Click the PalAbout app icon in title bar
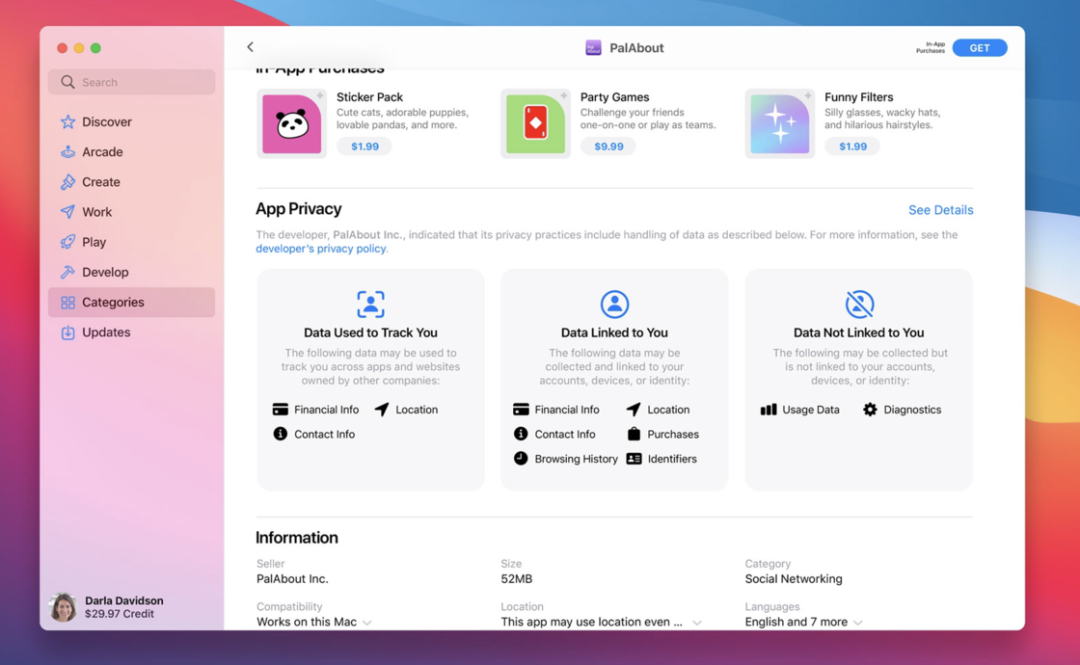The image size is (1080, 665). (593, 48)
